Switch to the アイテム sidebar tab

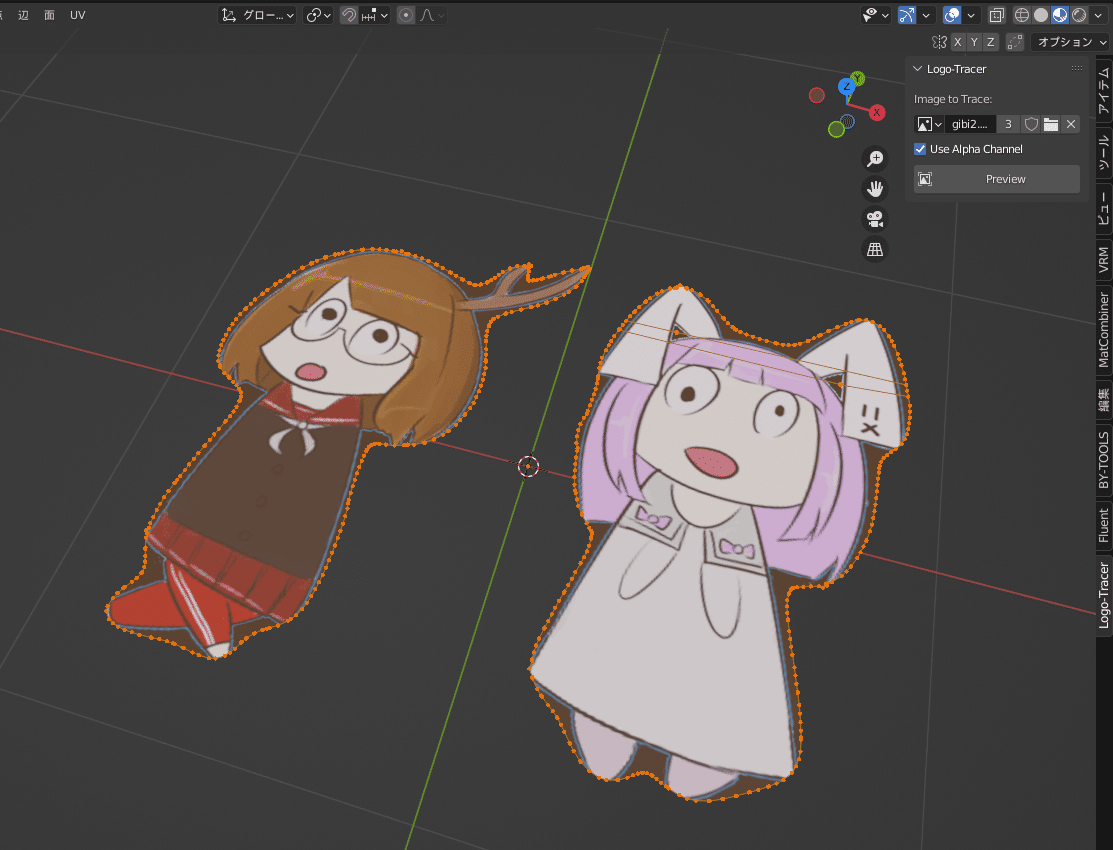tap(1104, 92)
